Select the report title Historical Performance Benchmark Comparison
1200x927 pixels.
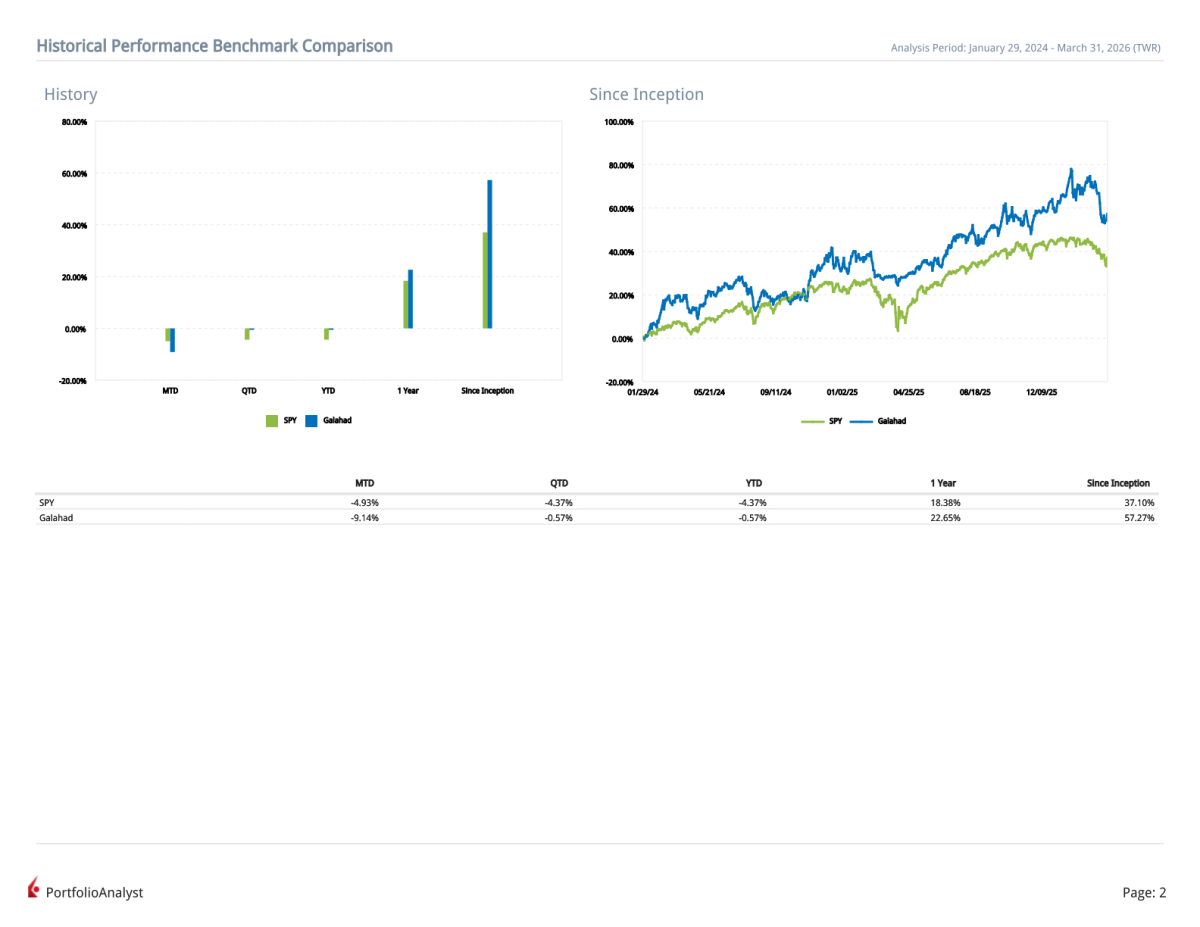214,46
